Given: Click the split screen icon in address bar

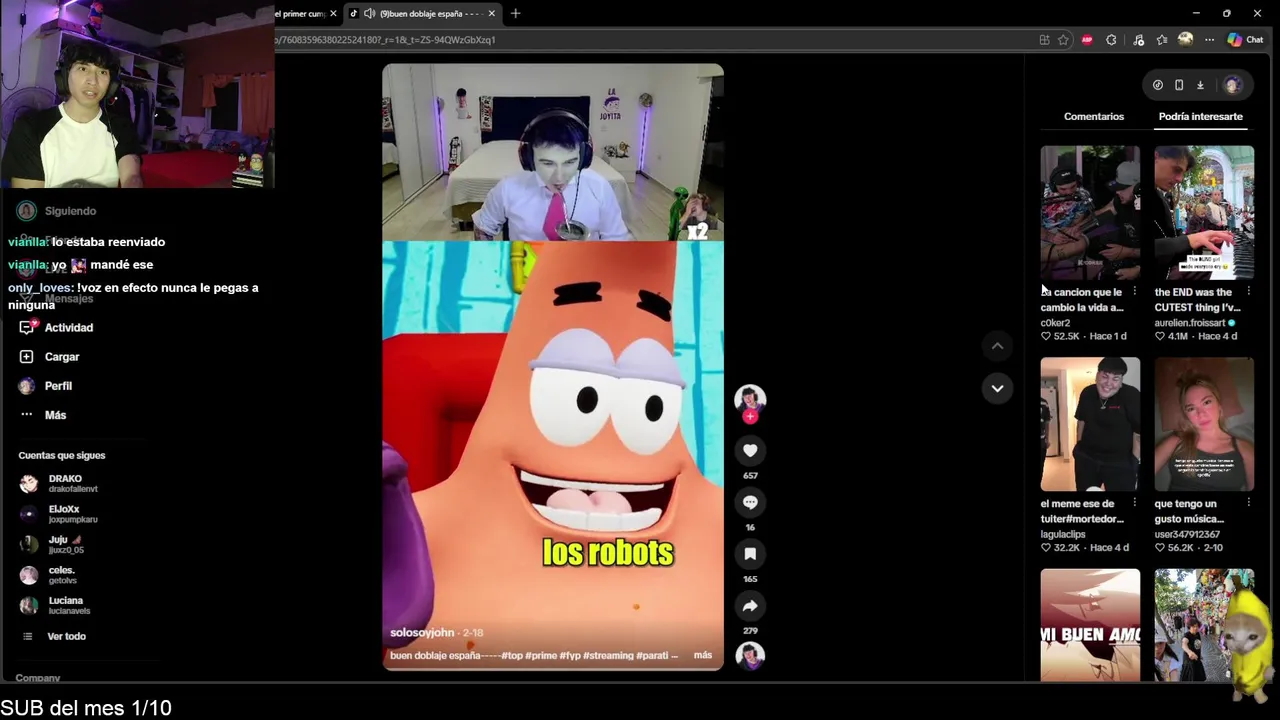Looking at the screenshot, I should click(1044, 40).
